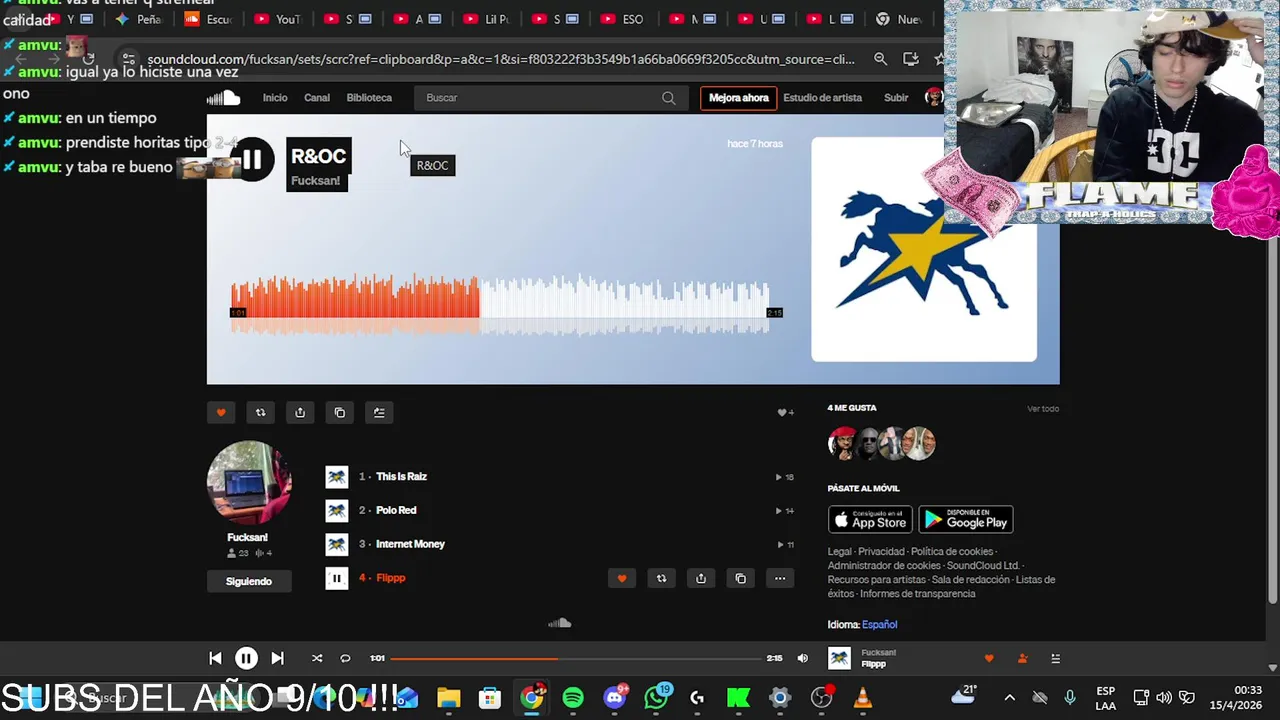This screenshot has height=720, width=1280.
Task: Copy the Flippp track link
Action: (x=740, y=578)
